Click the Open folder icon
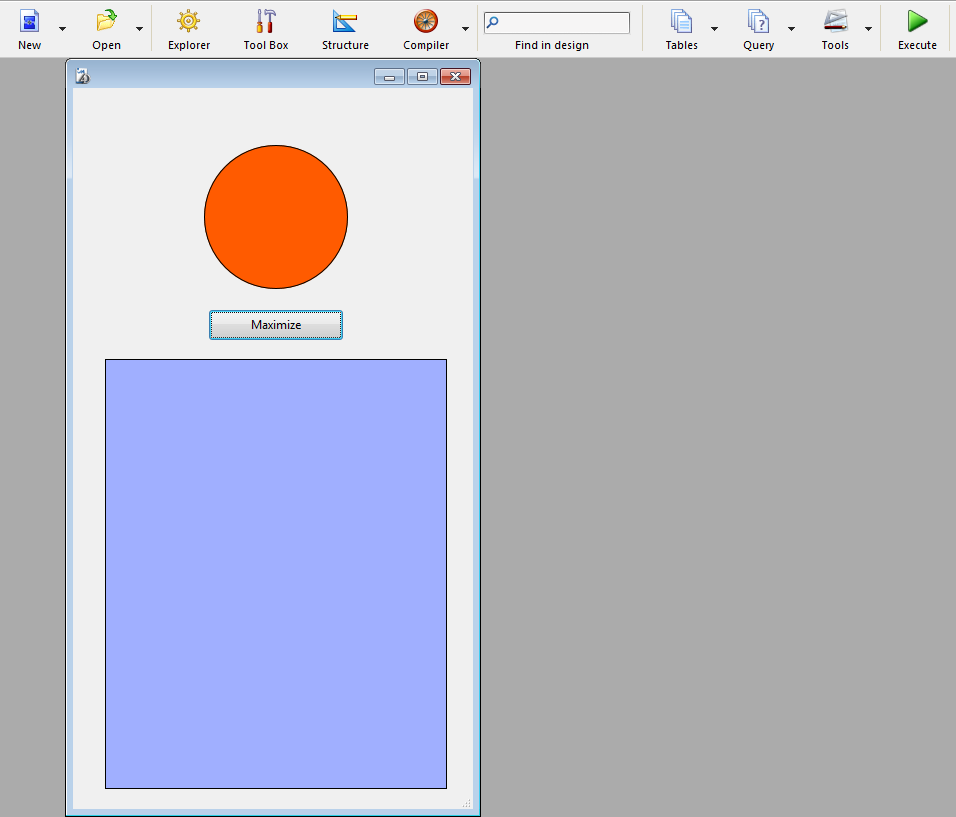The width and height of the screenshot is (956, 817). [x=106, y=22]
